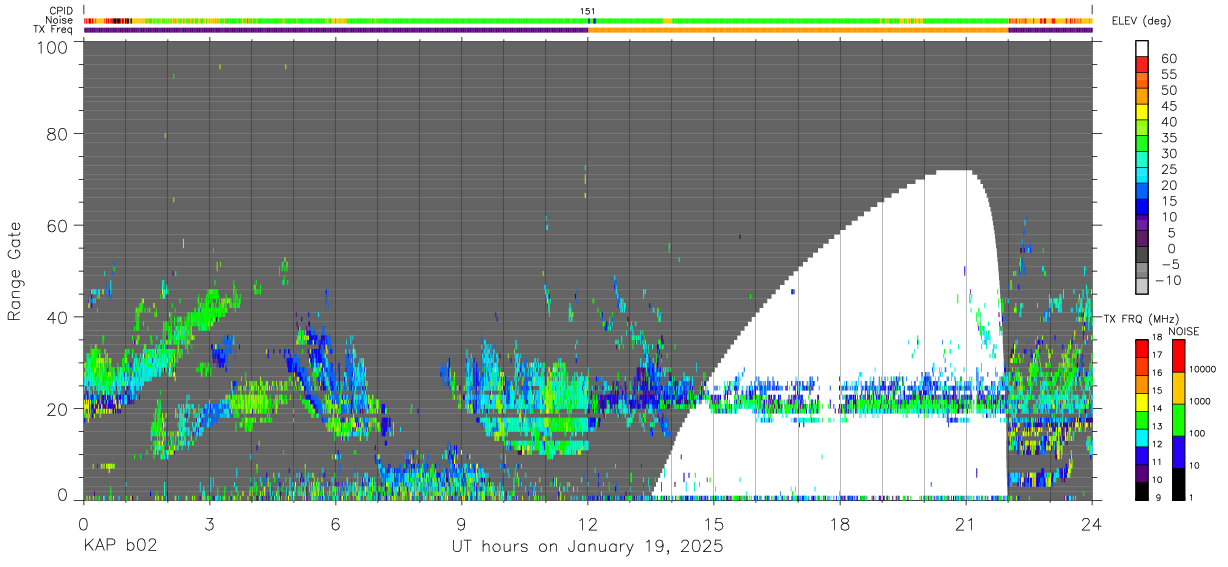Select the '151' CPID marker text
1228x567 pixels.
pyautogui.click(x=588, y=11)
